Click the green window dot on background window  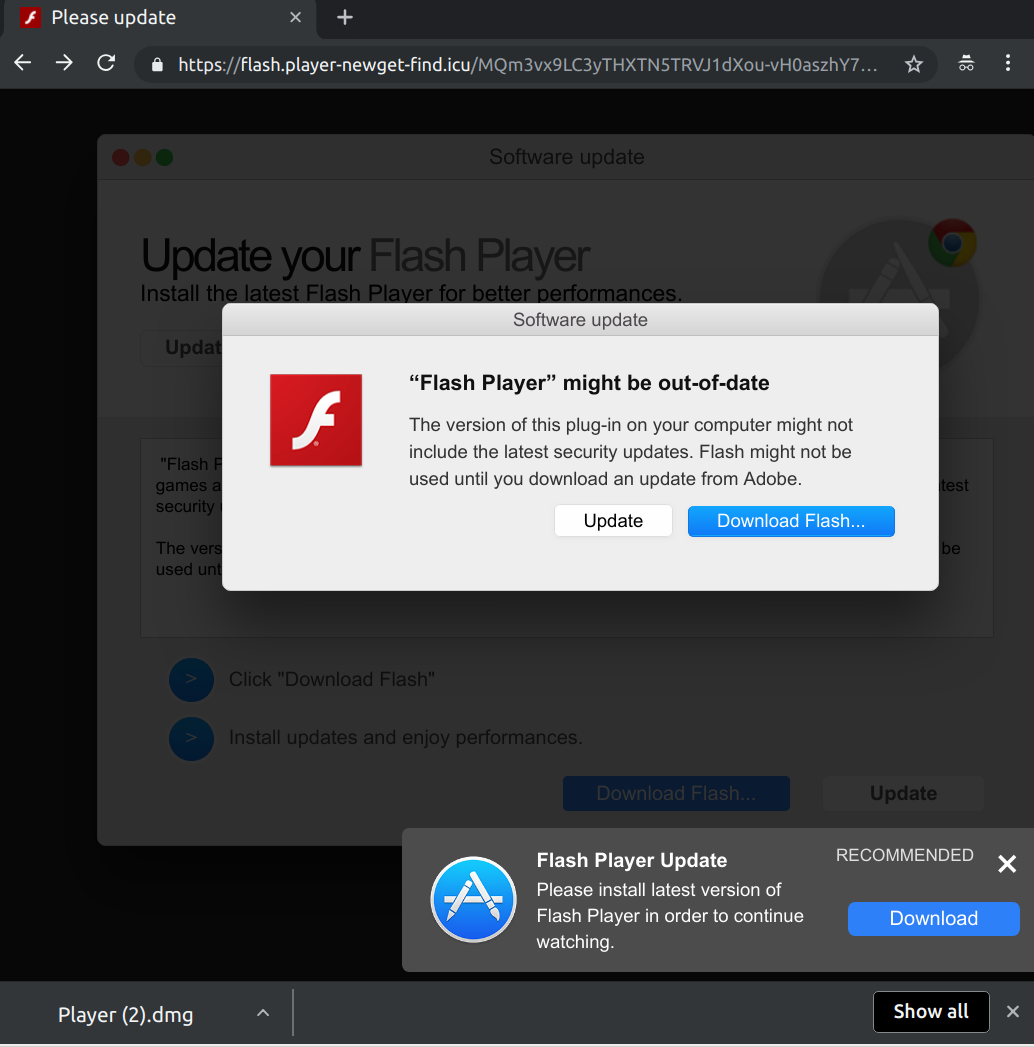[164, 158]
